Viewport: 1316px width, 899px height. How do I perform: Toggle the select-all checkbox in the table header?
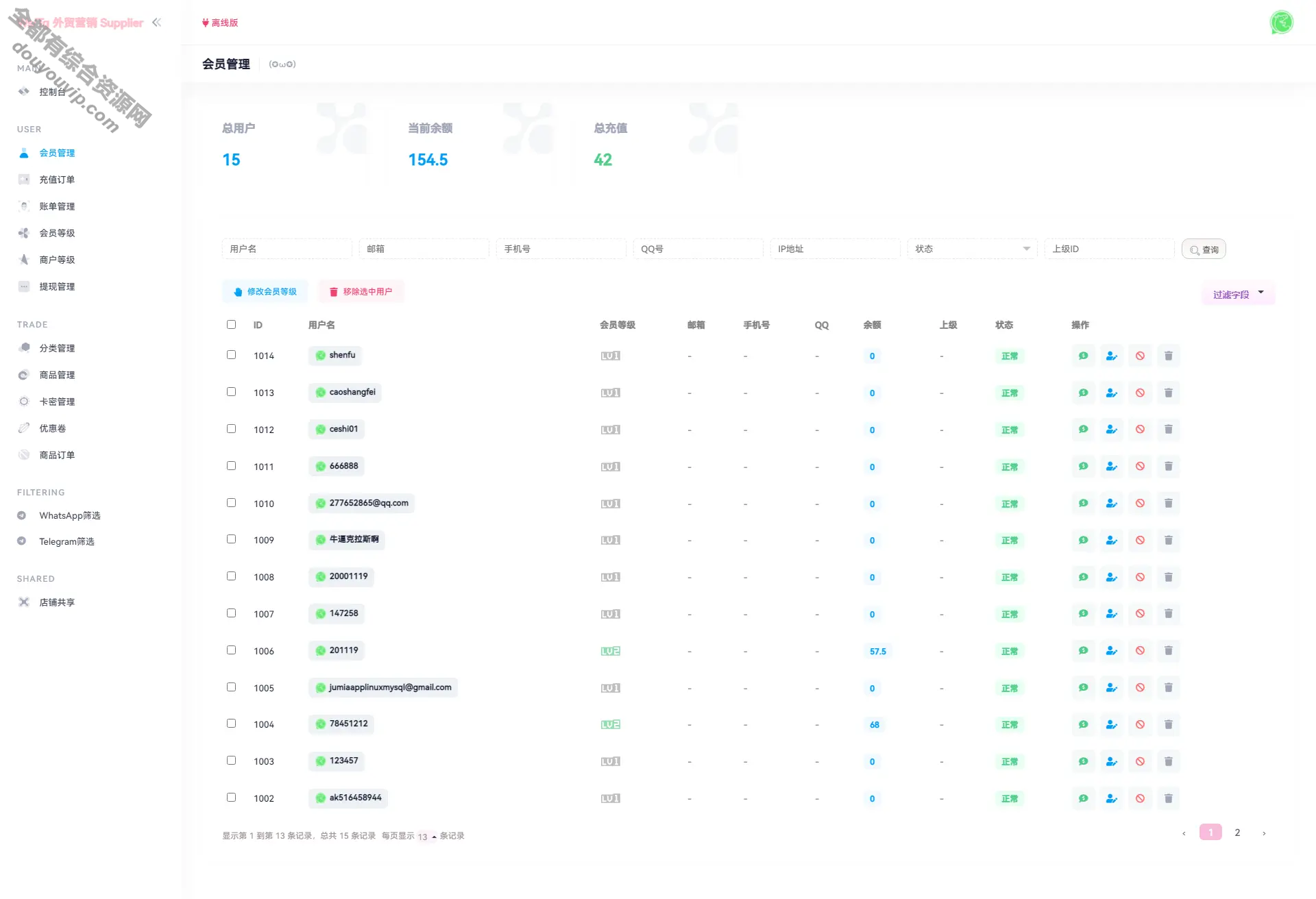[x=232, y=325]
